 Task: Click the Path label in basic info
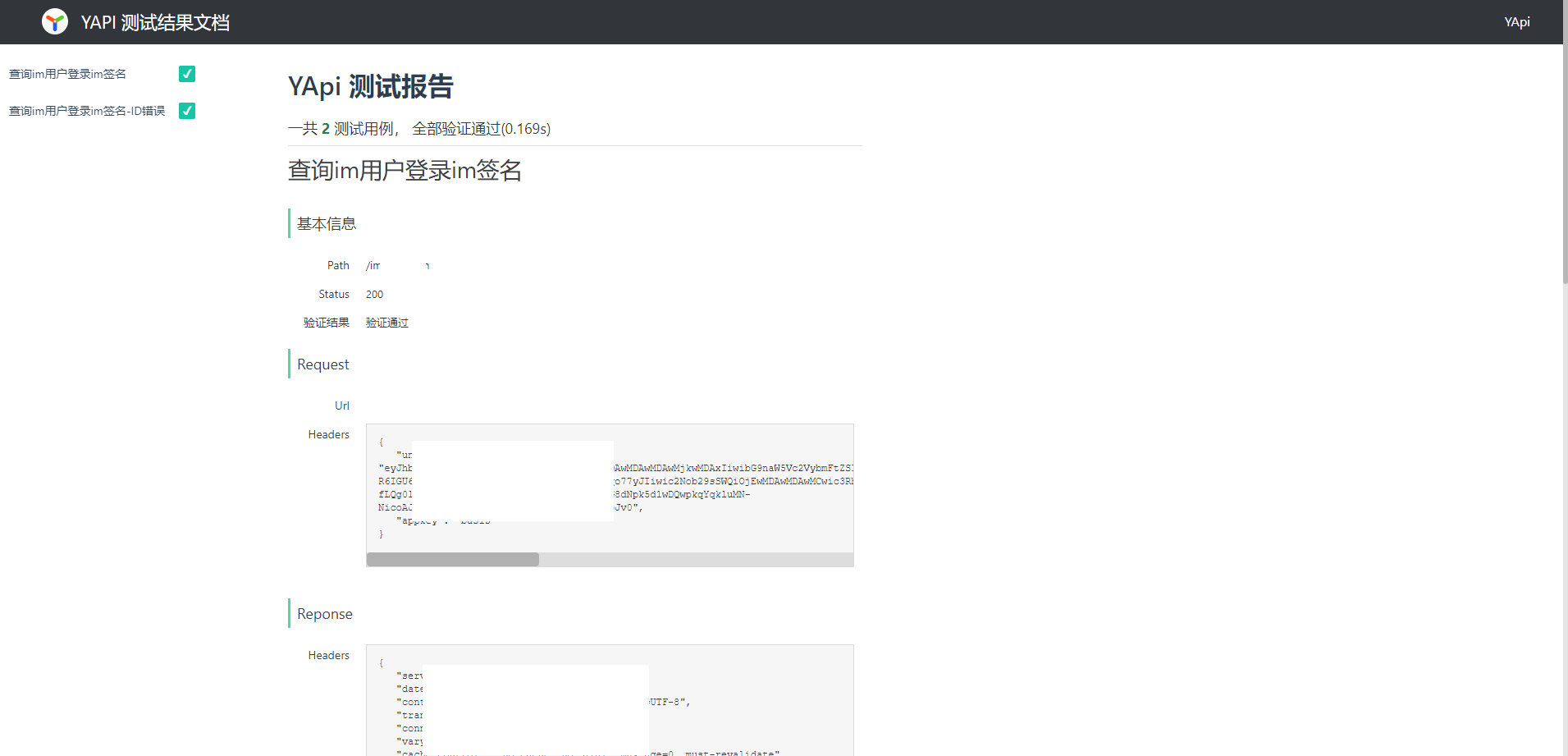pyautogui.click(x=338, y=265)
